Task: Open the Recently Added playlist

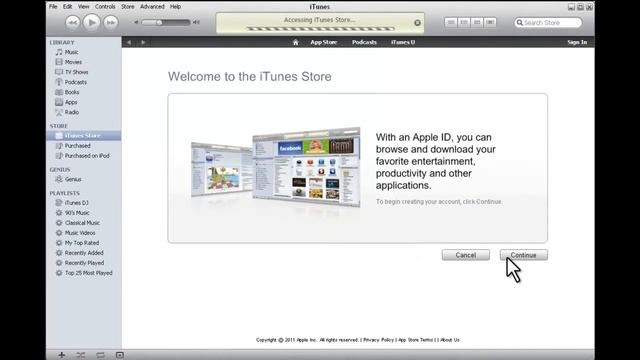Action: pos(84,253)
